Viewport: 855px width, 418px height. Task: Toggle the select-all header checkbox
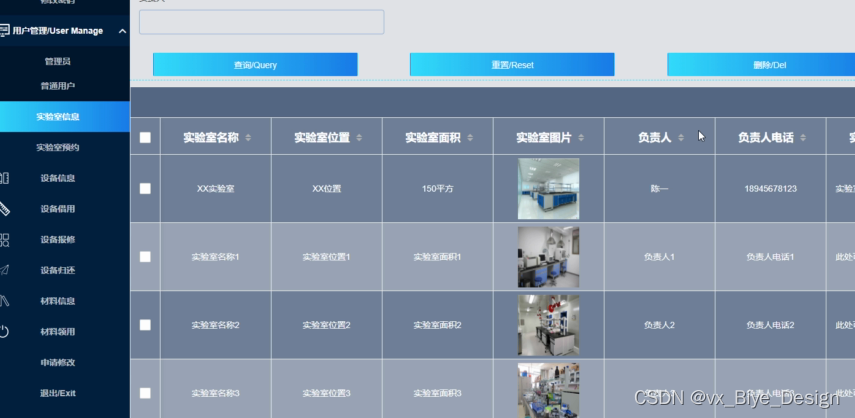pyautogui.click(x=145, y=138)
